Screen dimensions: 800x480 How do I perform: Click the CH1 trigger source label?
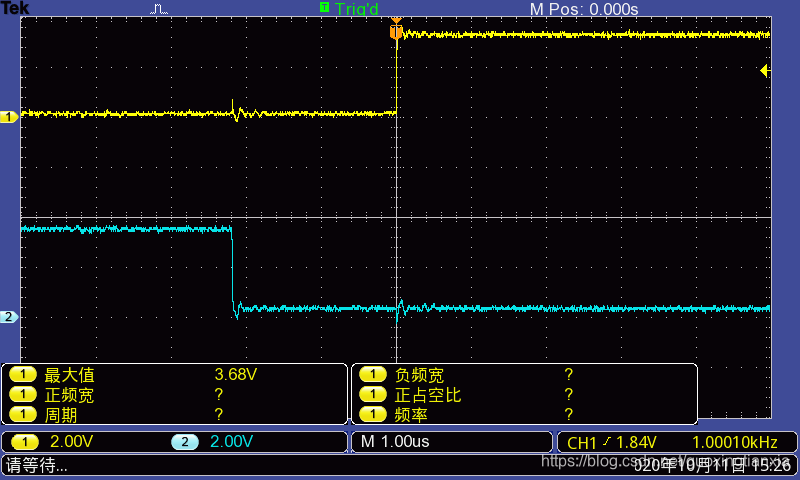[x=582, y=442]
